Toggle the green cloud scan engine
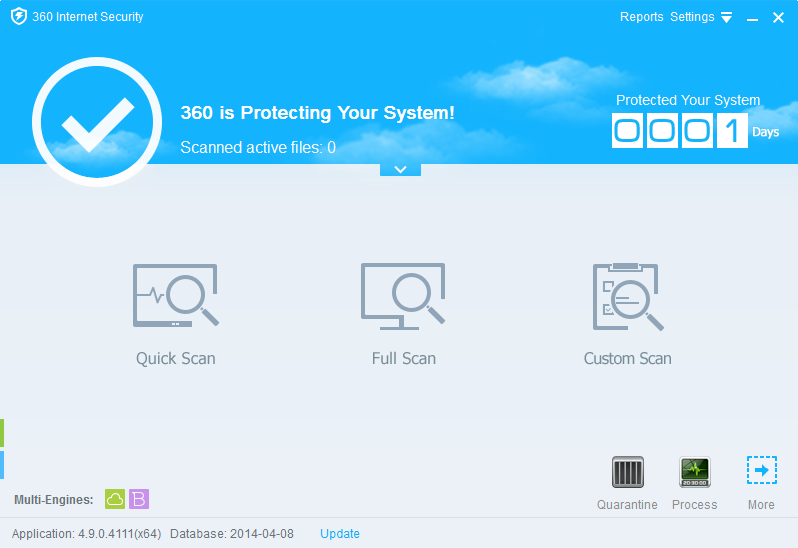Screen dimensions: 798x548 pos(115,499)
